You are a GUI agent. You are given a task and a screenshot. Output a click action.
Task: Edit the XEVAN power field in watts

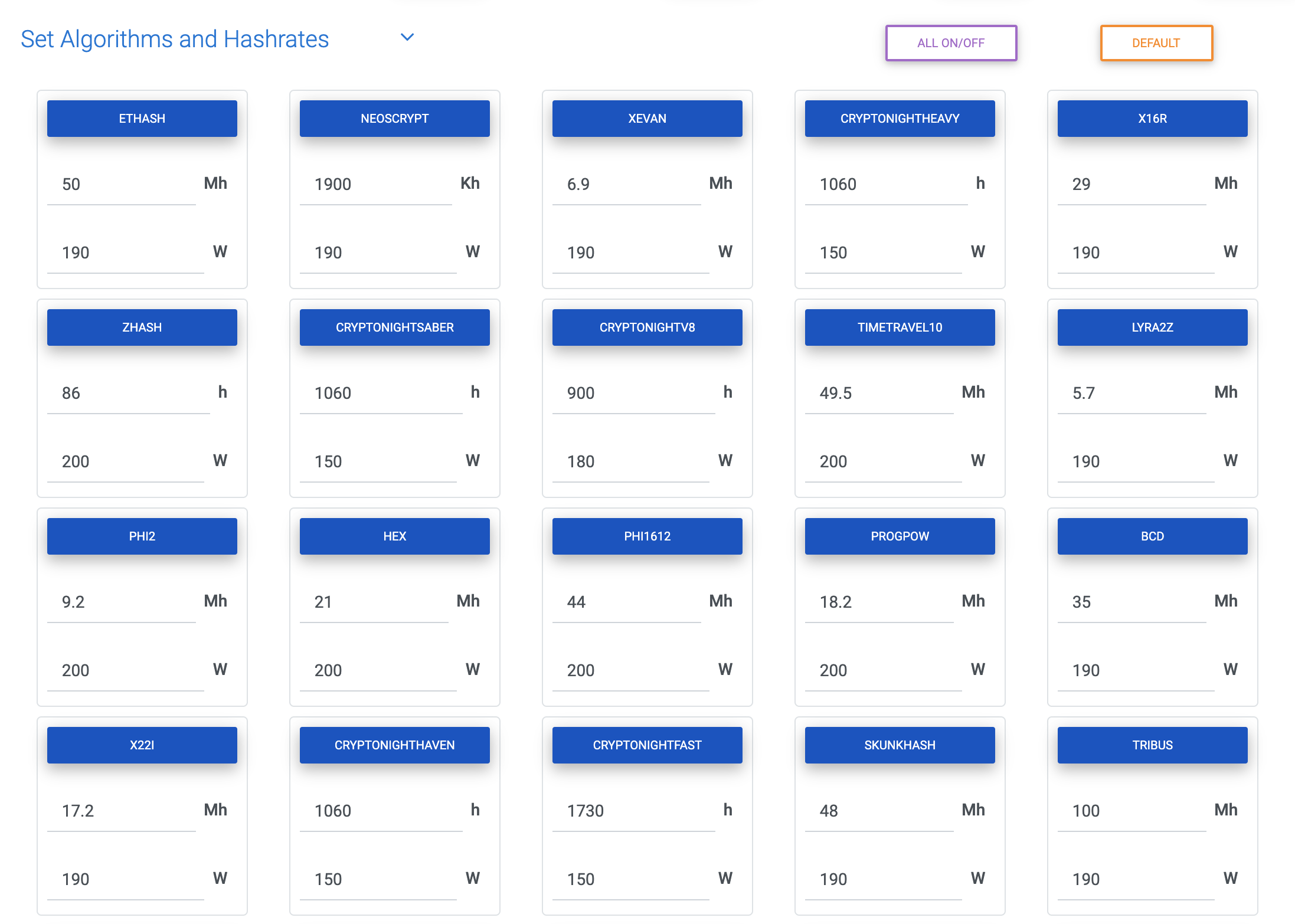pos(631,253)
